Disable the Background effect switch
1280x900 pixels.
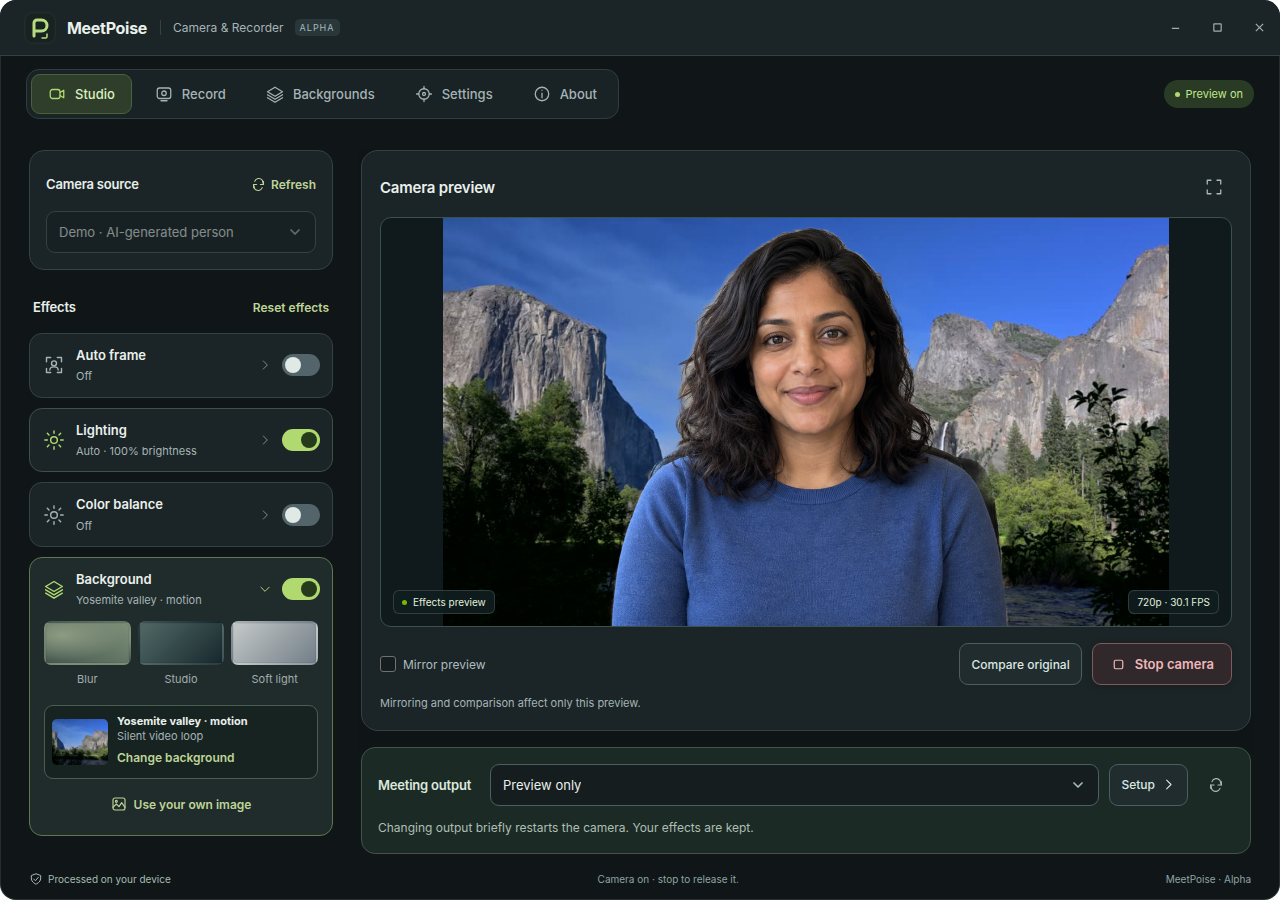(301, 589)
